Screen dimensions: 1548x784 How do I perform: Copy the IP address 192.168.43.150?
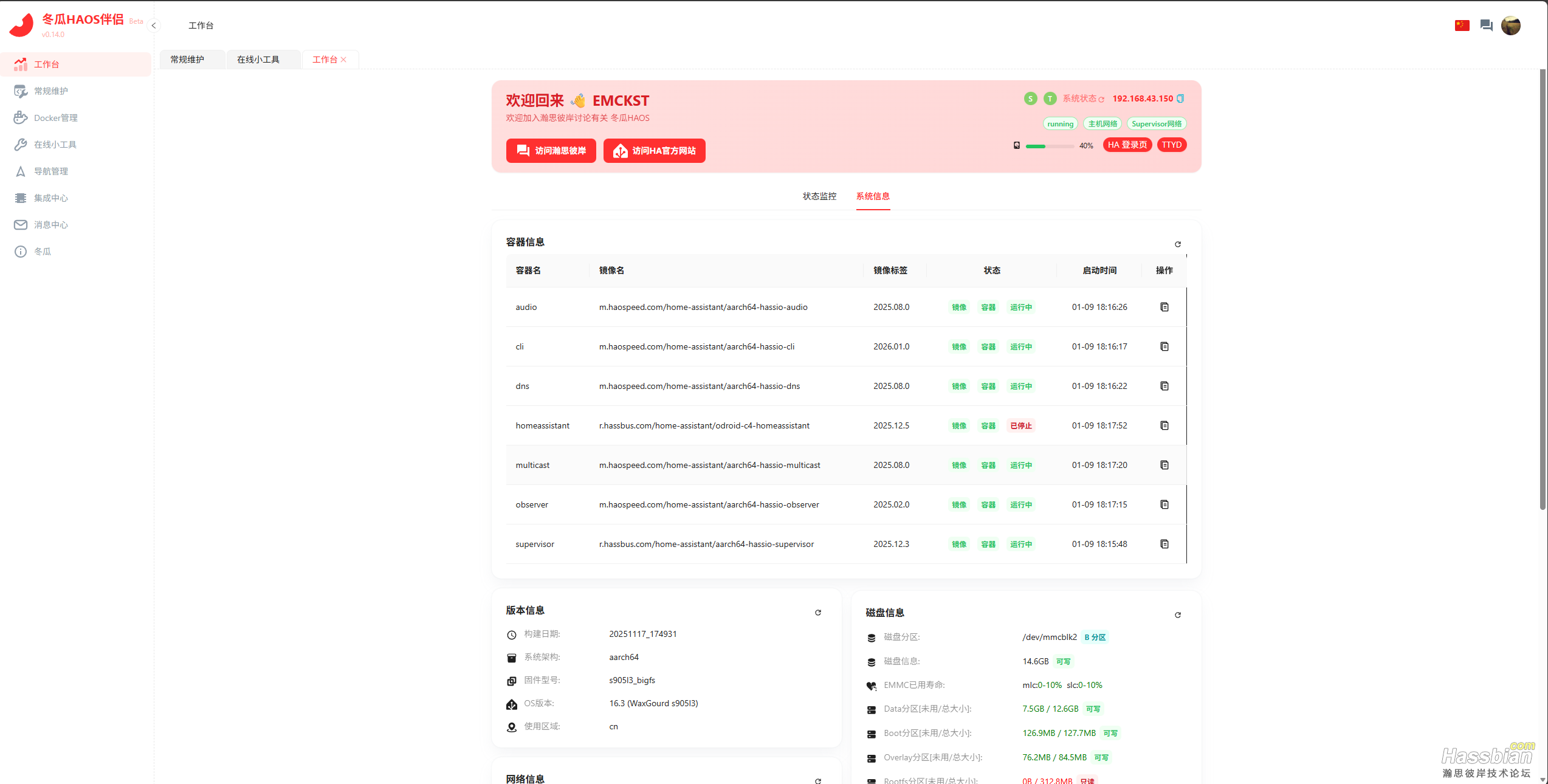(1180, 98)
